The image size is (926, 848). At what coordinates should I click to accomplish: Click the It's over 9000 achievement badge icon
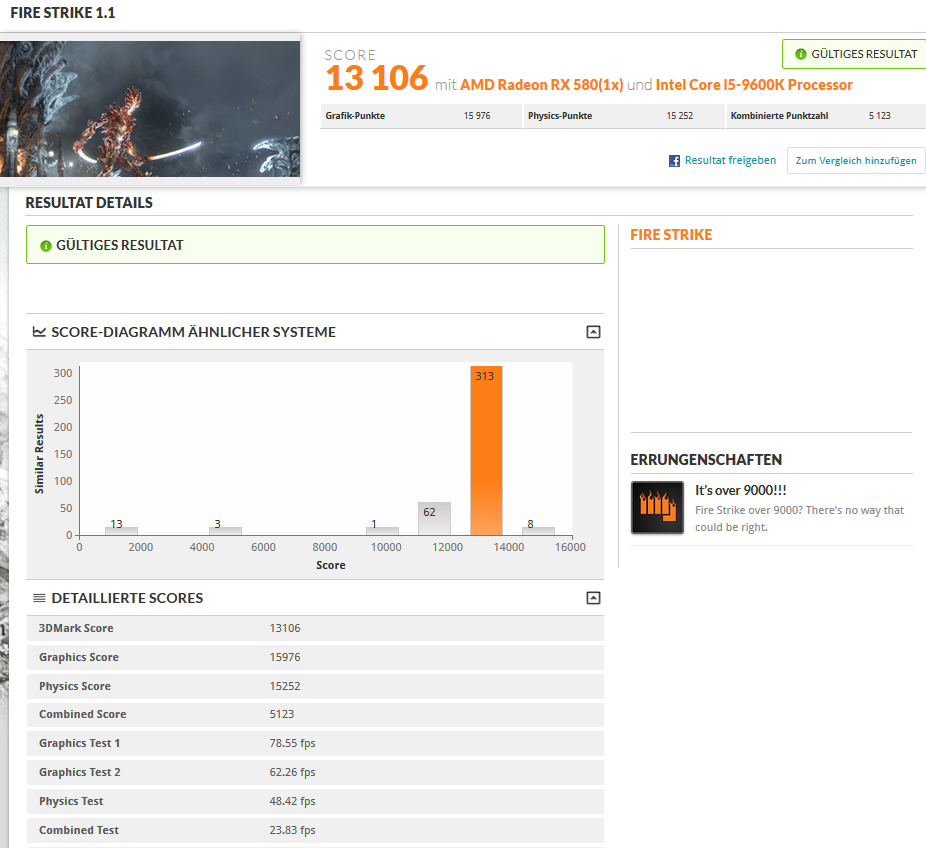[657, 508]
